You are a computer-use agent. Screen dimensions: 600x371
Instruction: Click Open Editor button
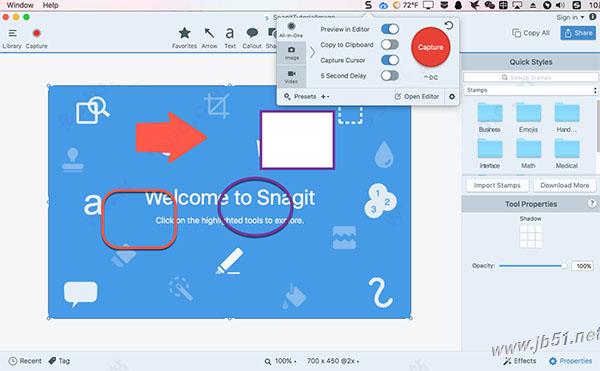coord(417,96)
